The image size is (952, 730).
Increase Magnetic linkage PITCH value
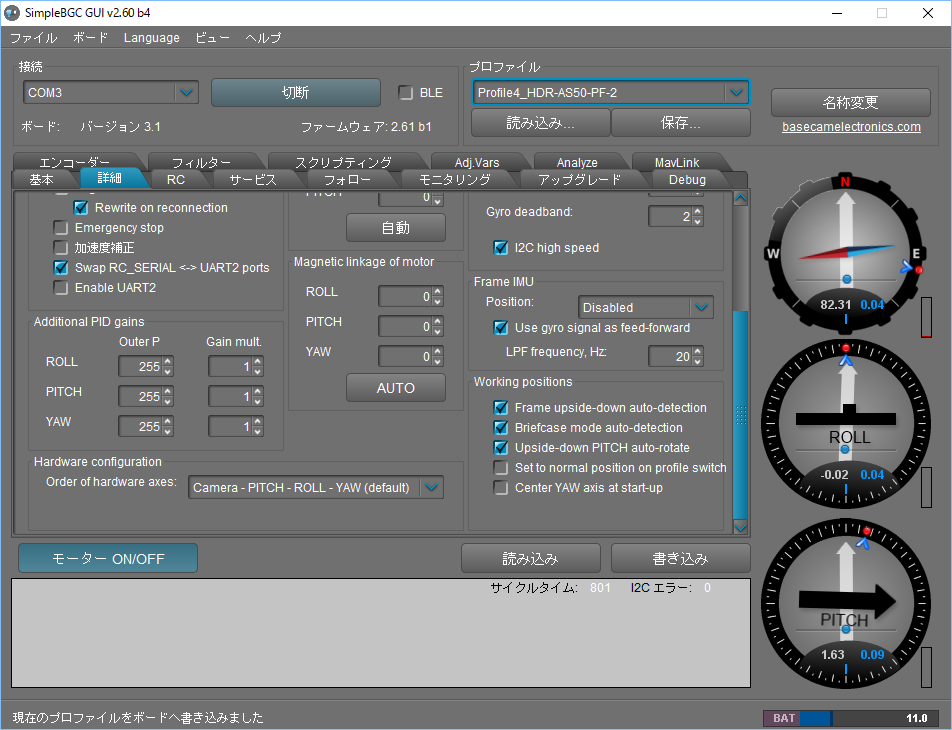(x=438, y=321)
